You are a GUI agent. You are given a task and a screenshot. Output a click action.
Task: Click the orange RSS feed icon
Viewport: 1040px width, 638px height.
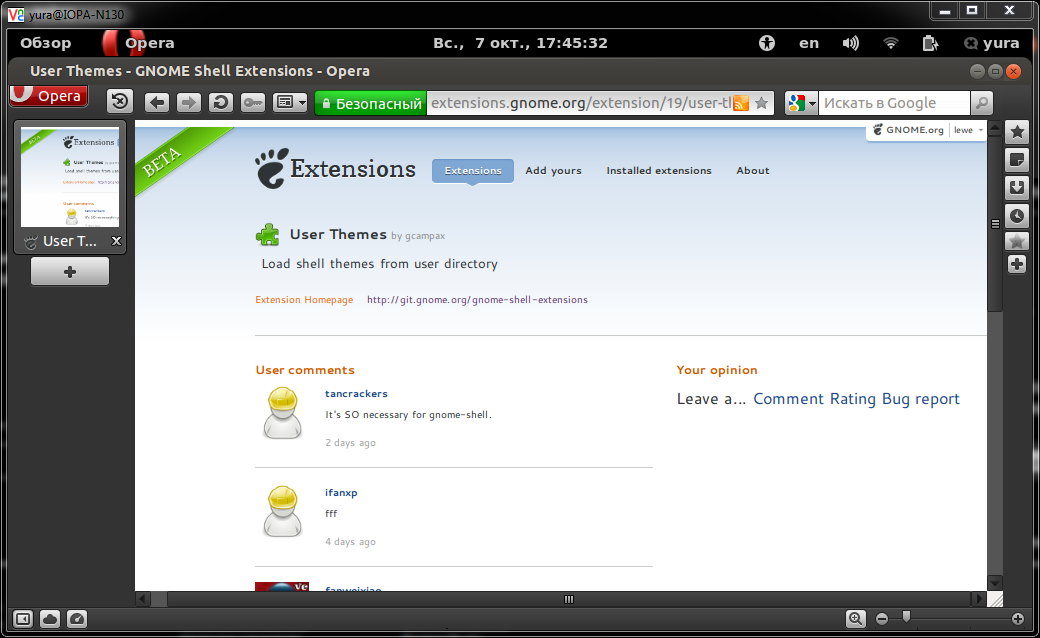(741, 103)
